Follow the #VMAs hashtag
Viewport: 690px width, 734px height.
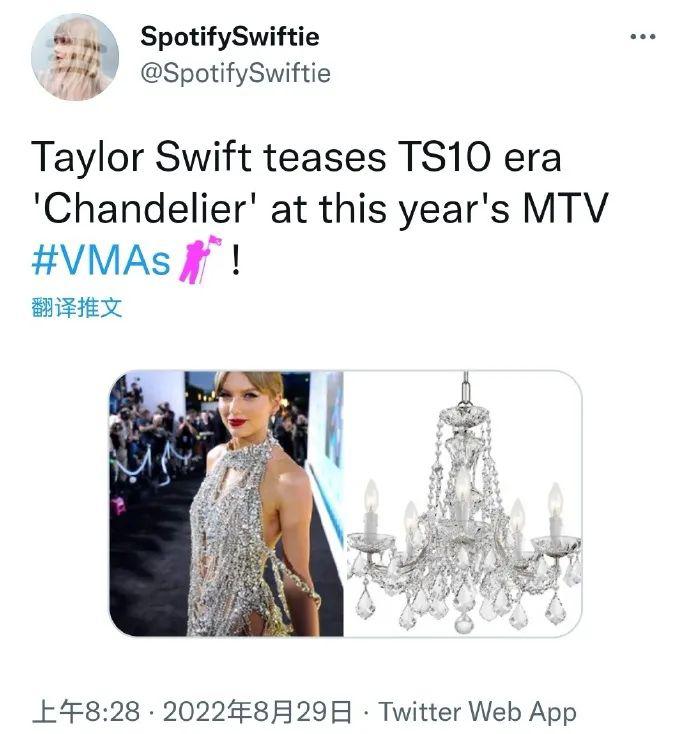101,260
